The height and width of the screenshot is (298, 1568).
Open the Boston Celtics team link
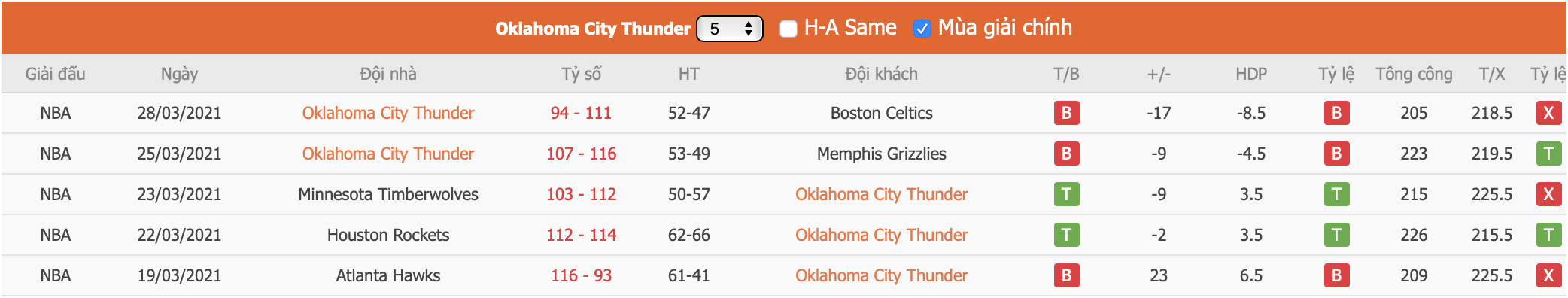(x=882, y=113)
